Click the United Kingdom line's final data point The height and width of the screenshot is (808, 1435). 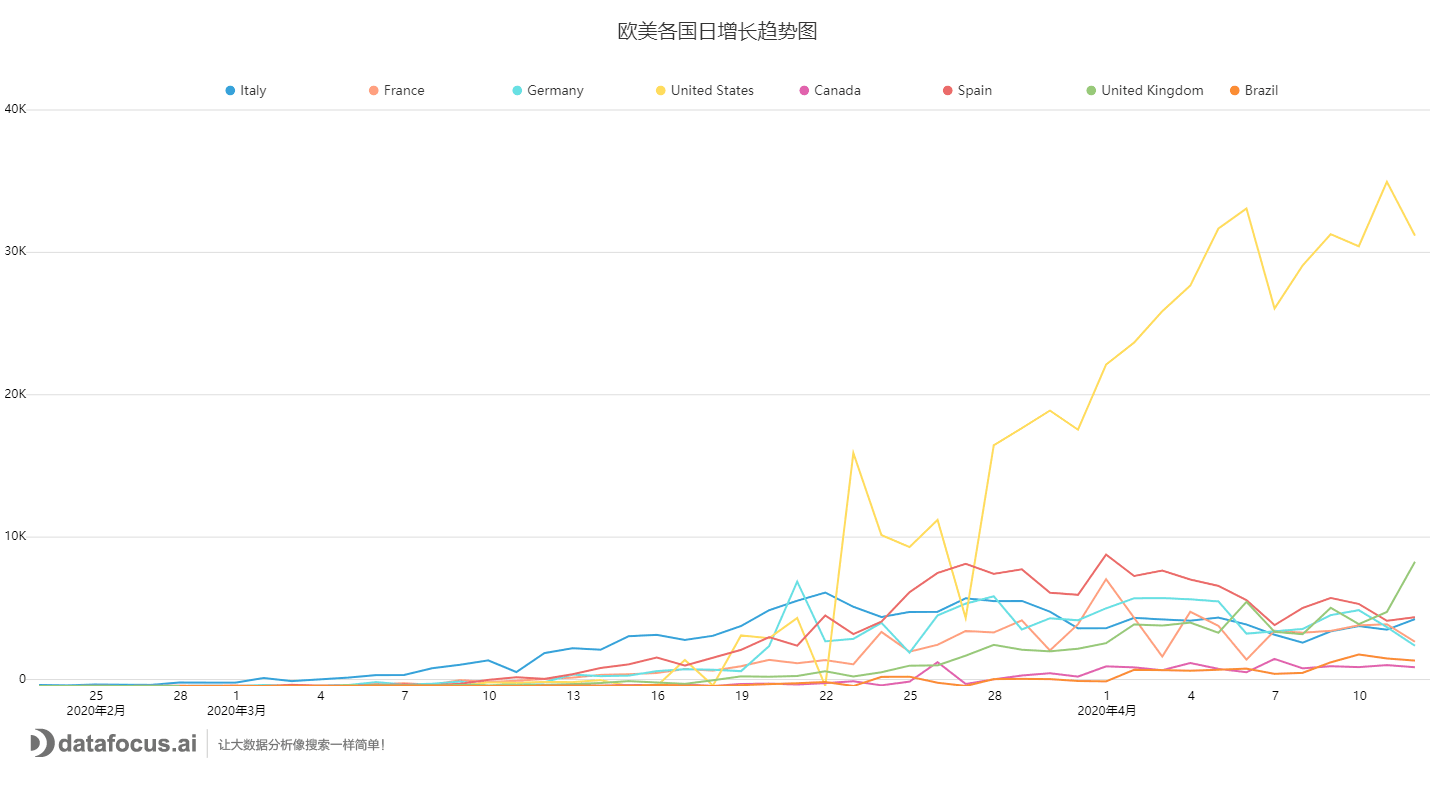(1414, 562)
